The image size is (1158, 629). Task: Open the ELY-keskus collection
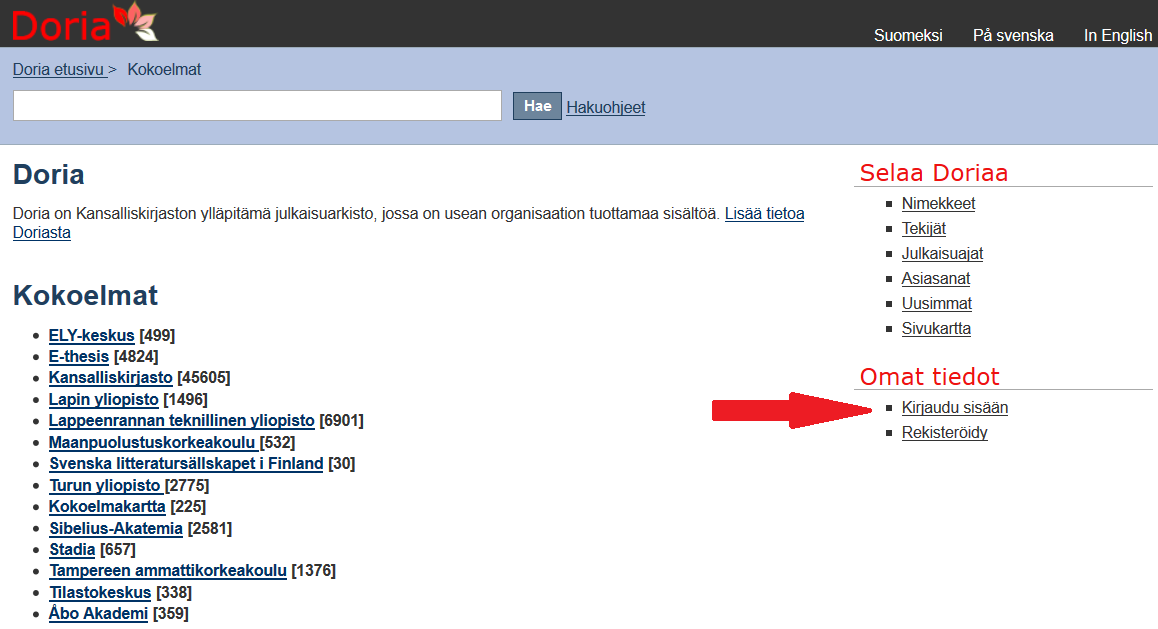coord(92,335)
